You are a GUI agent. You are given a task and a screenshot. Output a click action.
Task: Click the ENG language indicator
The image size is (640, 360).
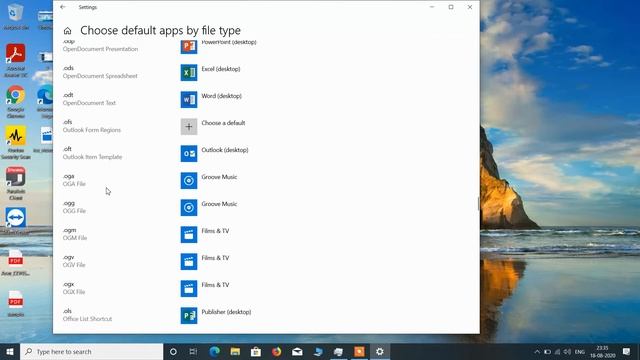(x=580, y=351)
